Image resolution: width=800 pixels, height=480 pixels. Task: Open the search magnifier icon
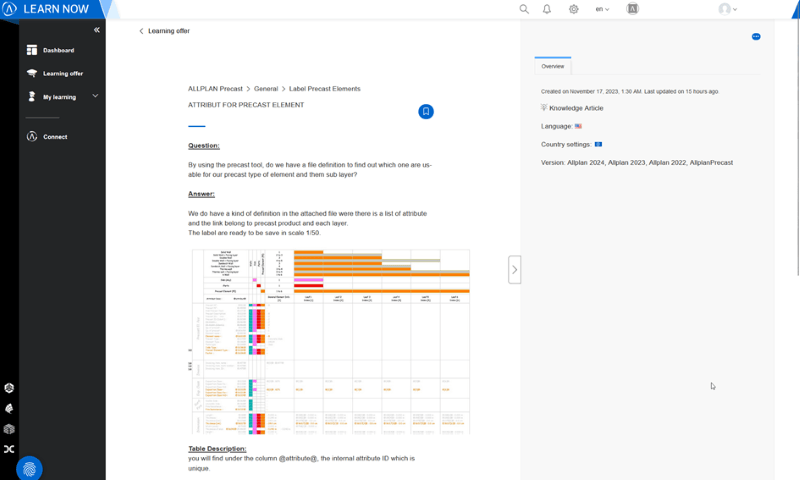click(524, 9)
